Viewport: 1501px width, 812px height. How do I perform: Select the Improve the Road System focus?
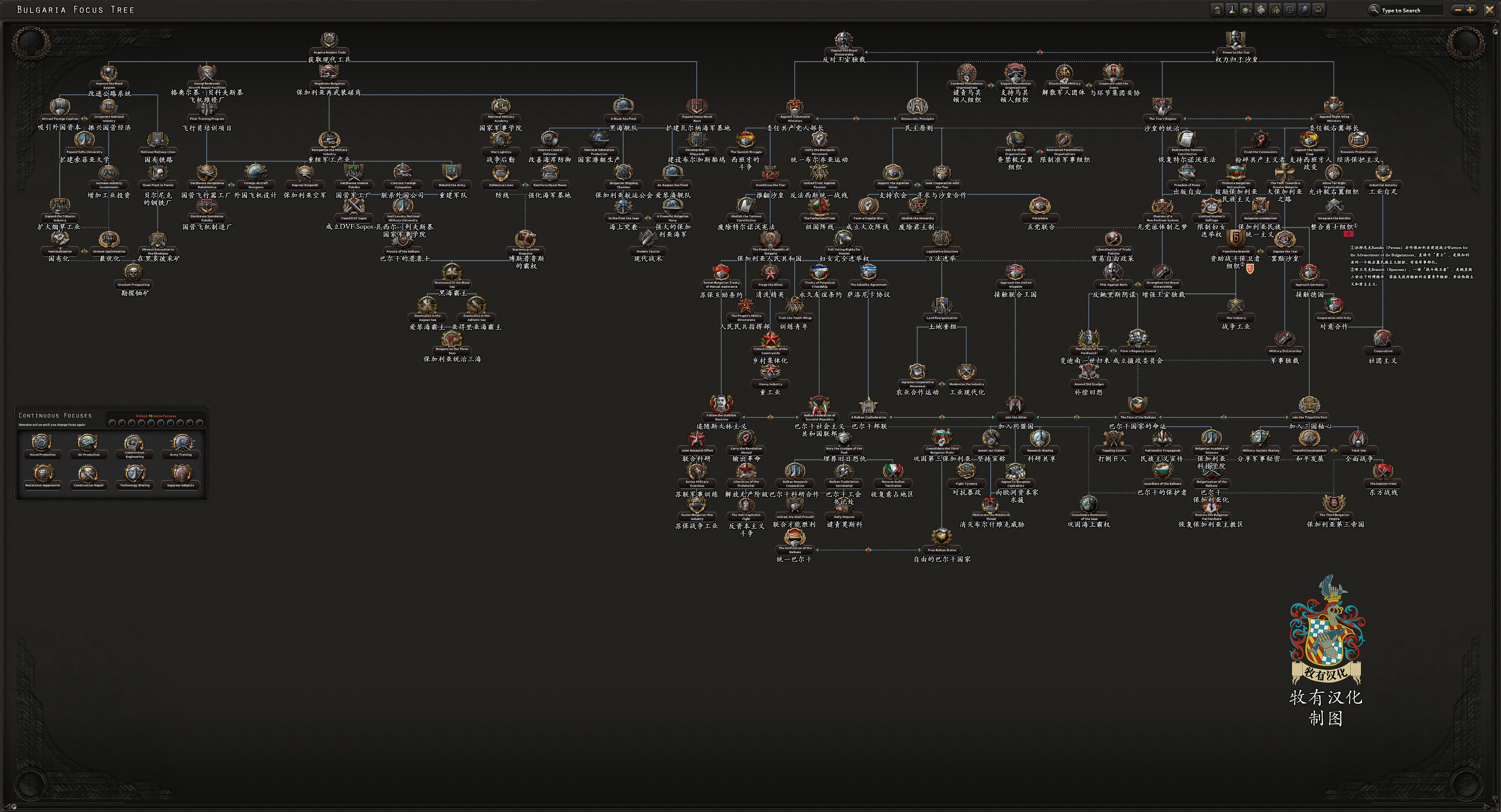tap(109, 77)
